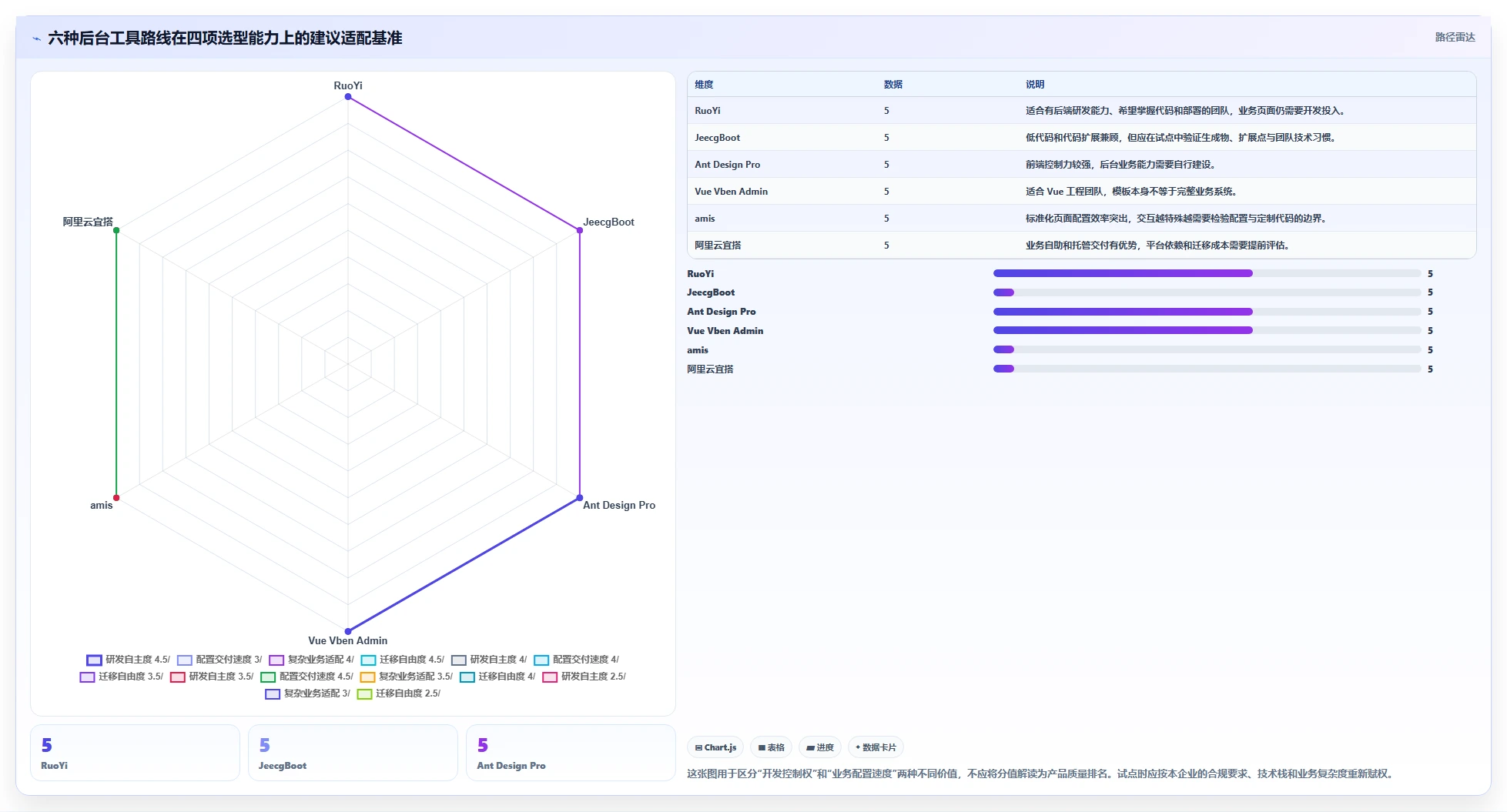This screenshot has width=1507, height=812.
Task: Toggle legend item 配置交付速度 3
Action: [x=219, y=660]
